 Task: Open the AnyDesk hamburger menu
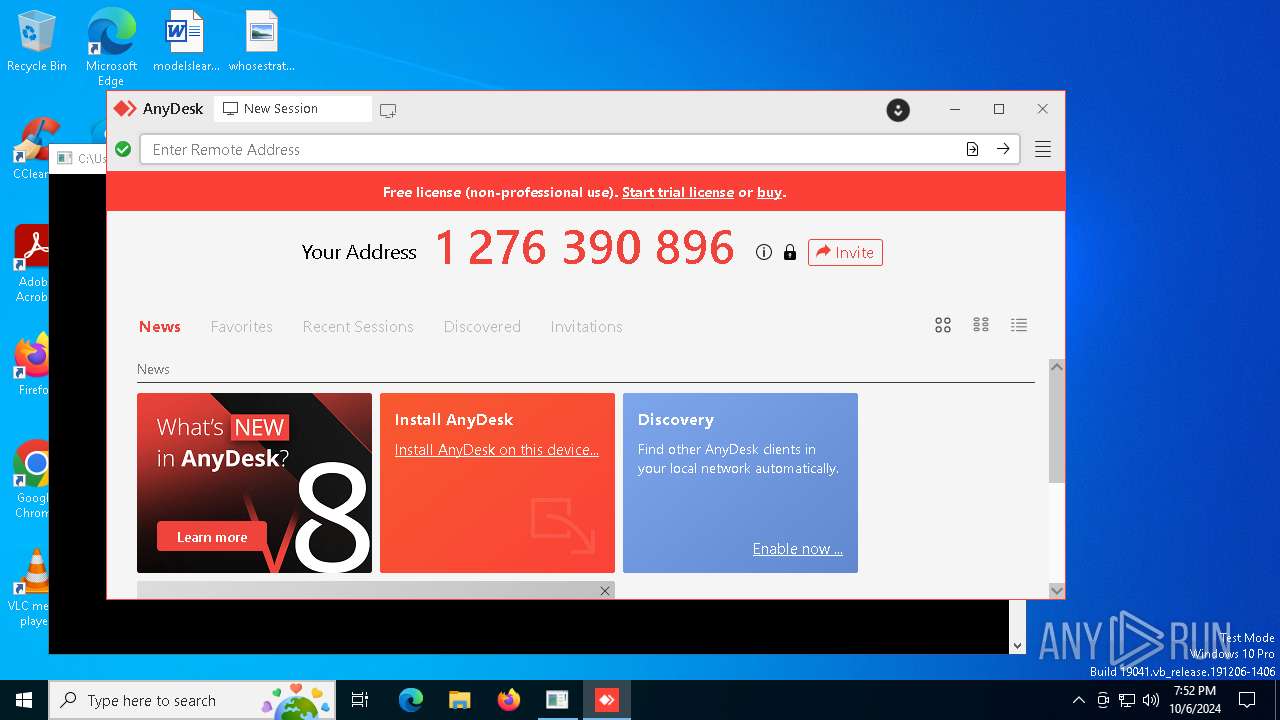[1042, 149]
